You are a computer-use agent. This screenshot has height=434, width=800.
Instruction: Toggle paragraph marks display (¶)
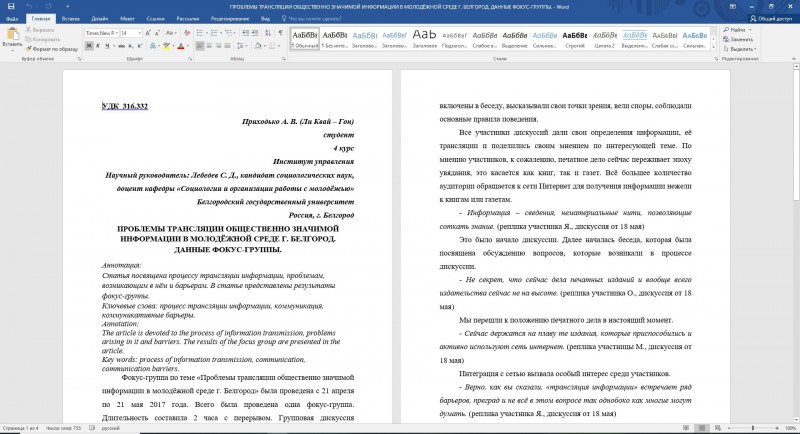click(x=281, y=33)
